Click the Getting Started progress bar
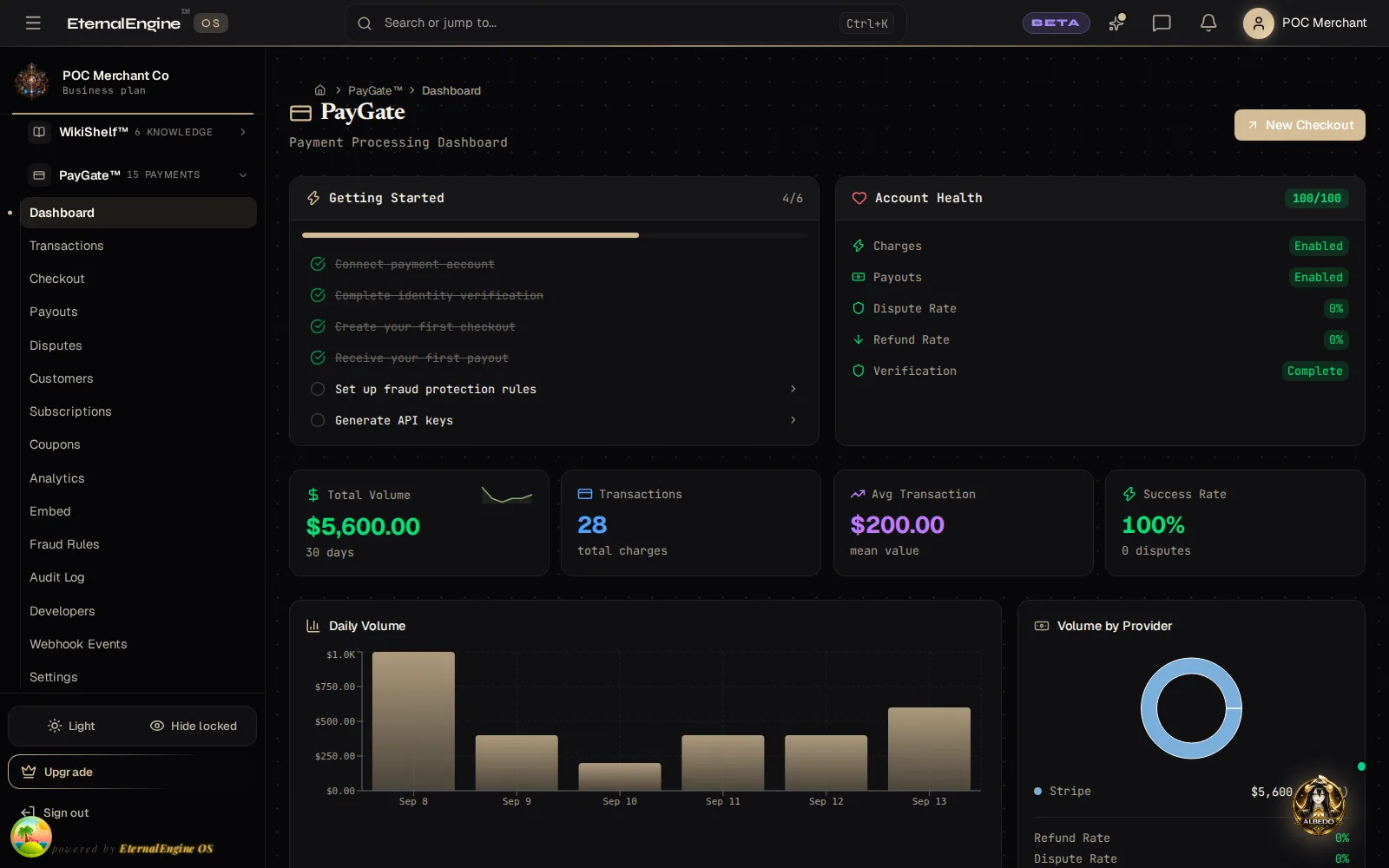Viewport: 1389px width, 868px height. [554, 235]
